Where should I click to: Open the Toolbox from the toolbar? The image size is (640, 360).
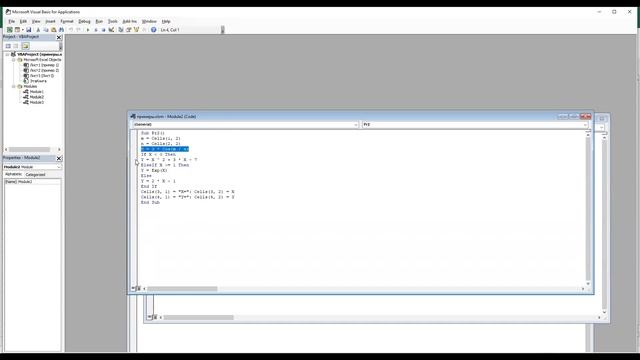pos(144,30)
